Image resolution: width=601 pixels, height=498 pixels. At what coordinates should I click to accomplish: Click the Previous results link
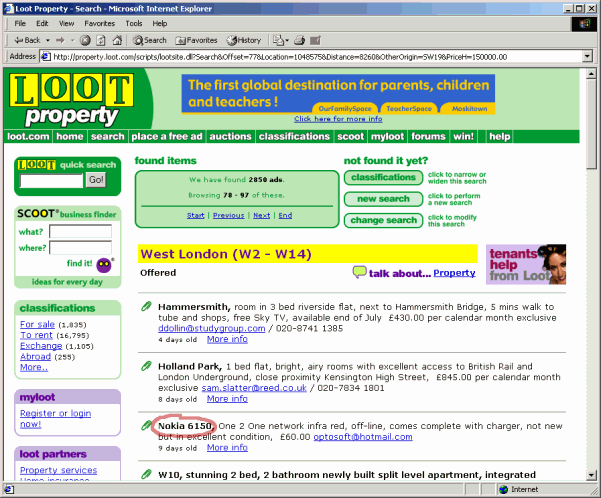(x=229, y=215)
